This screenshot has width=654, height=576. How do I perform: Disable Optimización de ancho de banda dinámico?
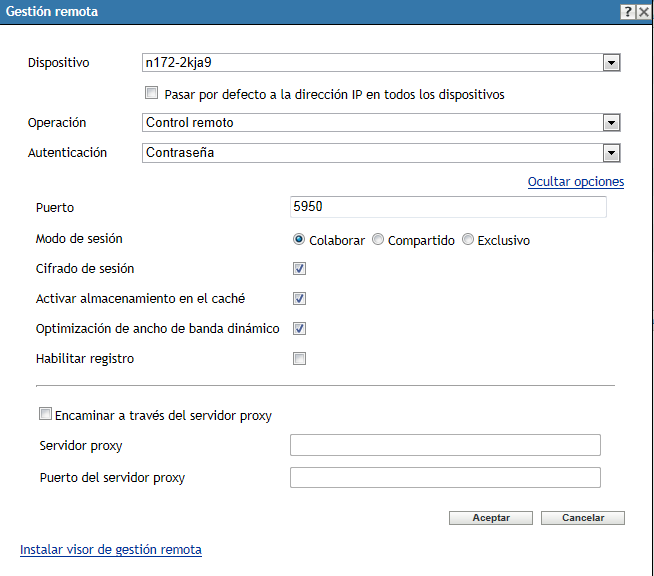point(300,329)
